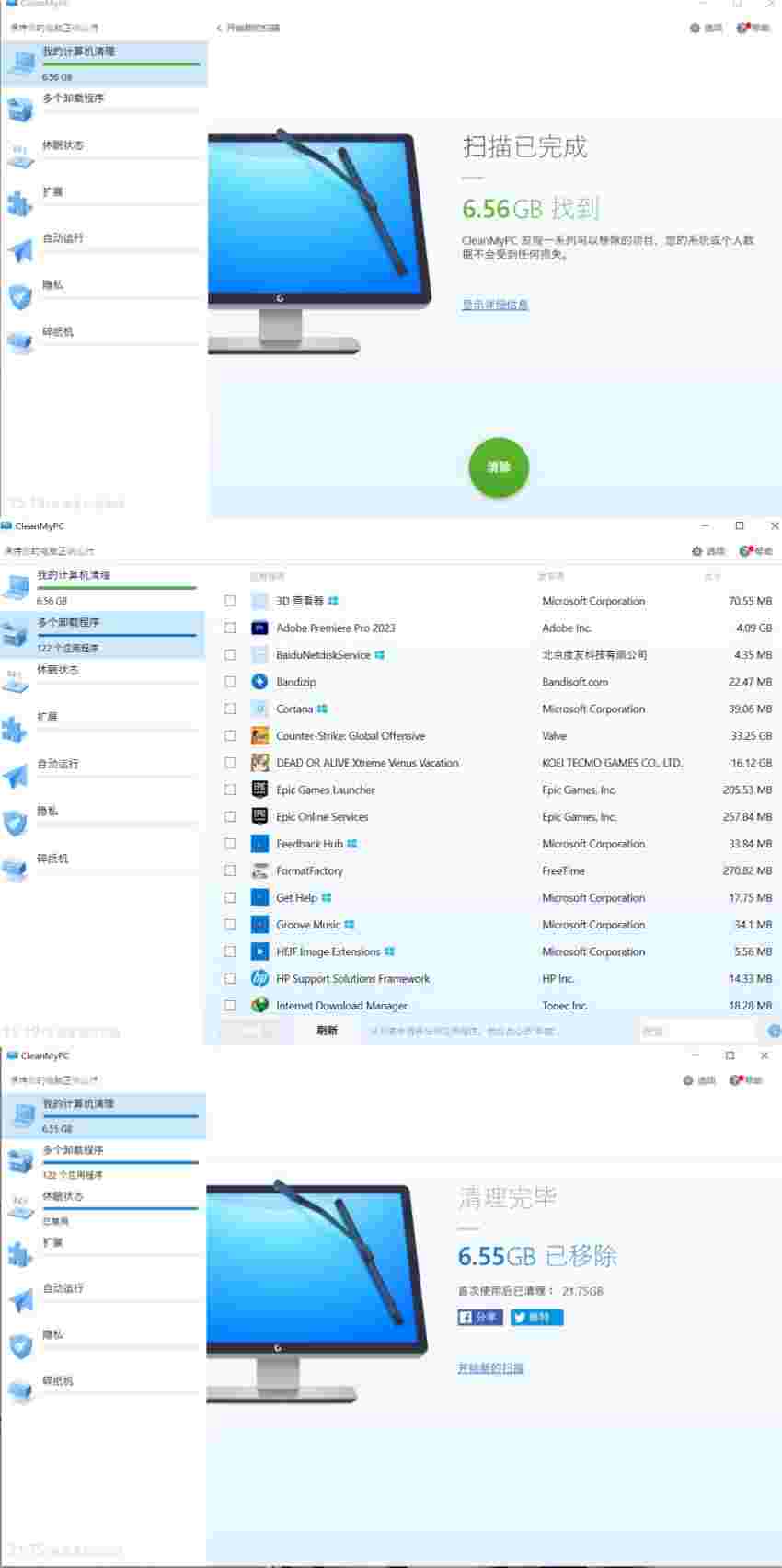Select 隐私 in the cleanup-finished window sidebar

tap(103, 1345)
